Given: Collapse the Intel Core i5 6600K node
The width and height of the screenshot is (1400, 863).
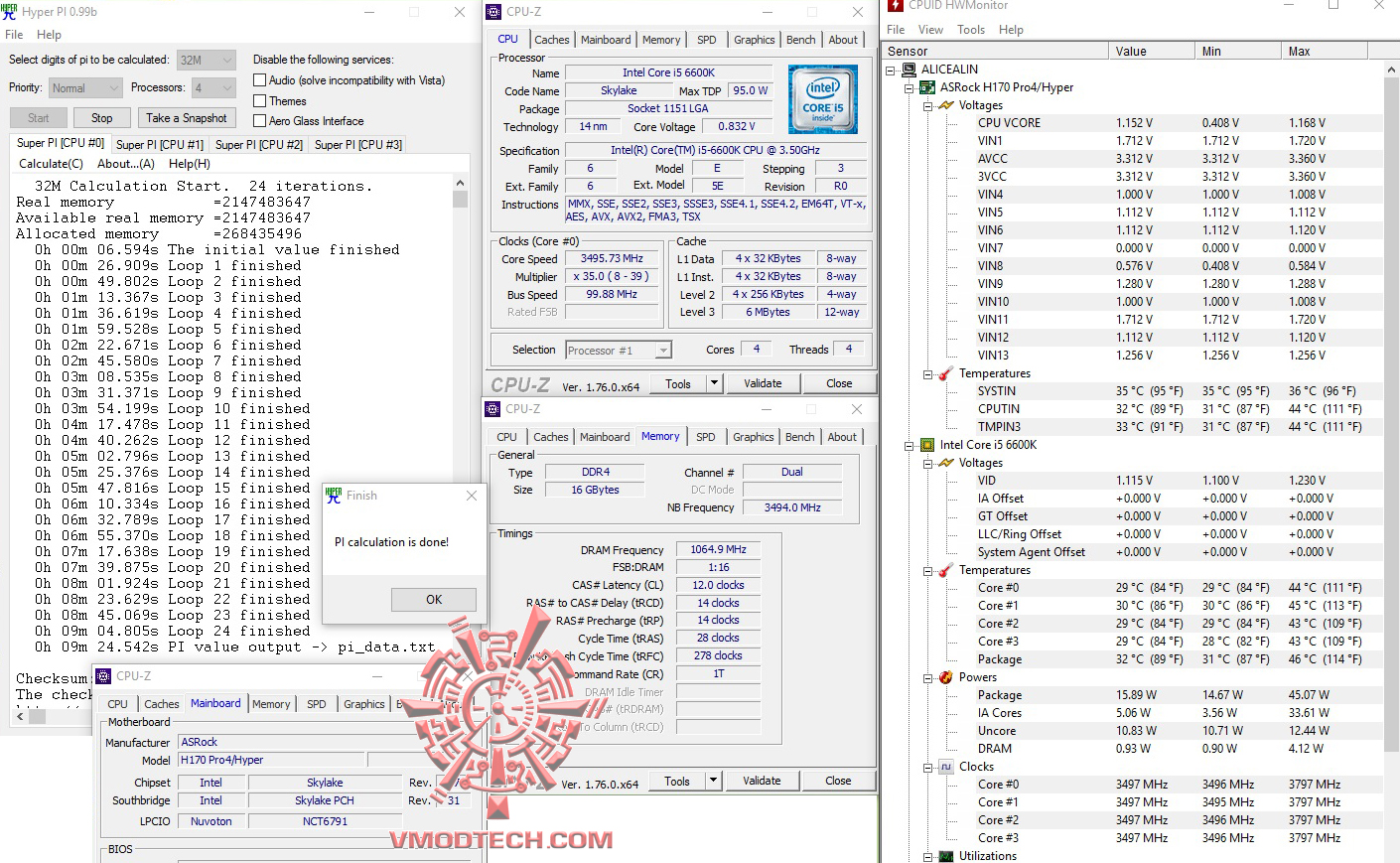Looking at the screenshot, I should [x=909, y=445].
